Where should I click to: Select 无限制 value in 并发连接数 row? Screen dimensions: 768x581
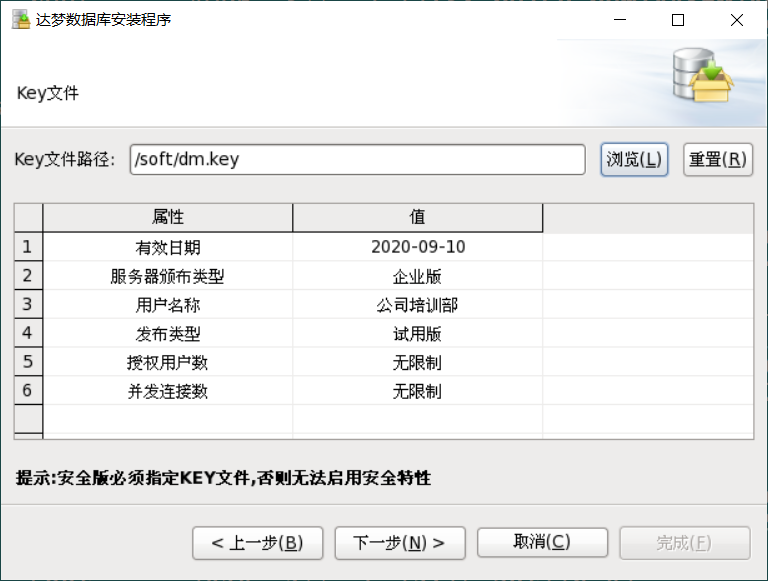coord(418,390)
